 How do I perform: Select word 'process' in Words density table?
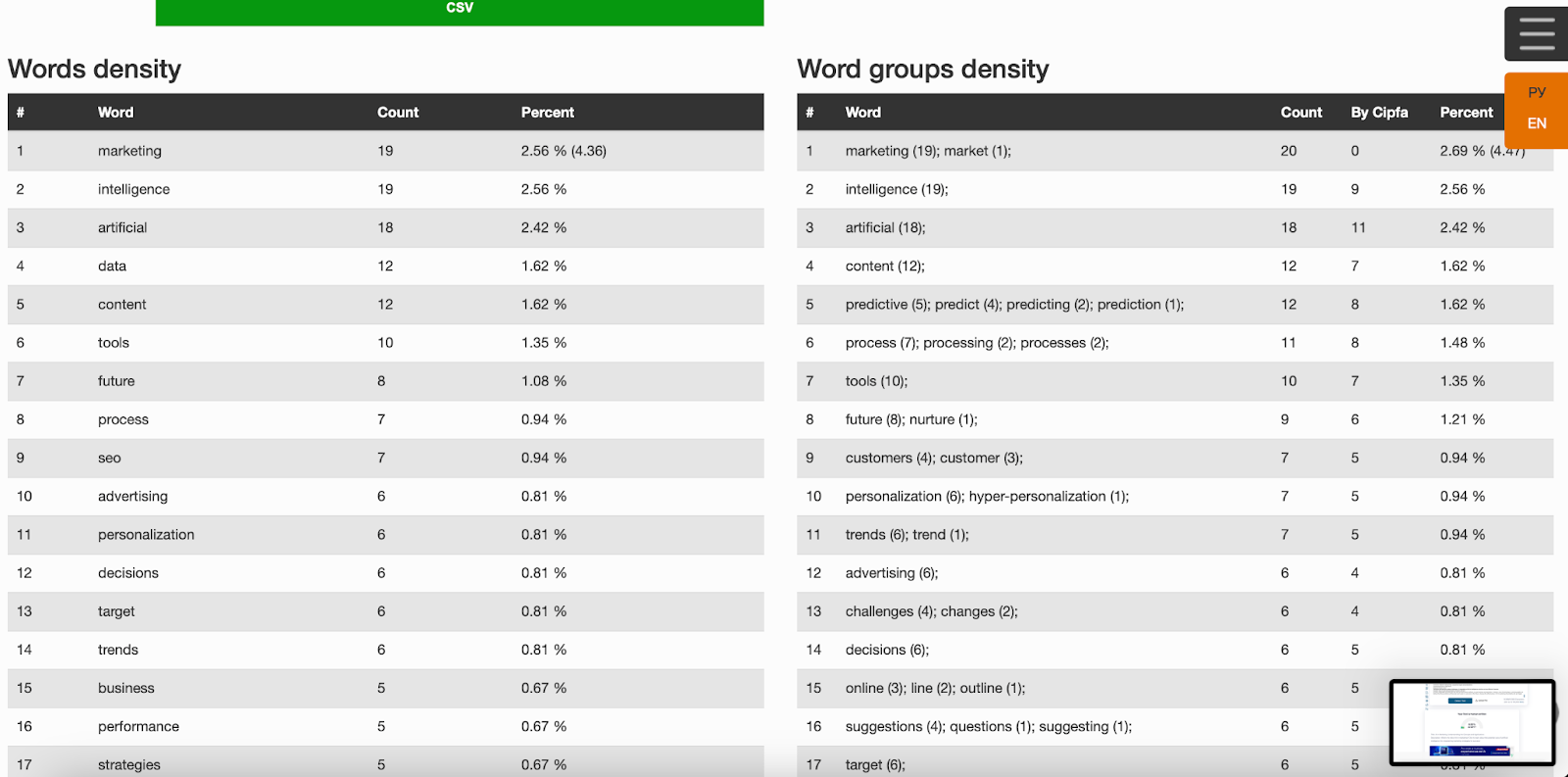[123, 419]
